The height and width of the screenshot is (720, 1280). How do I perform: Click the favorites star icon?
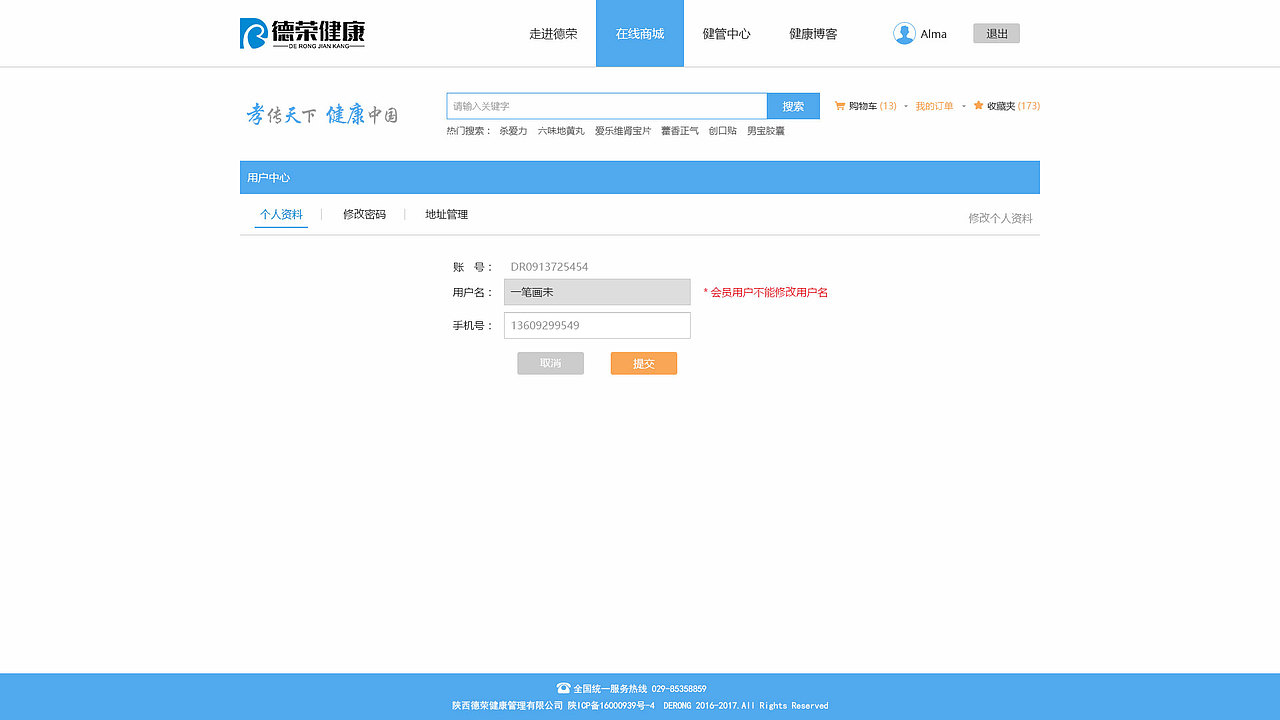pyautogui.click(x=978, y=105)
